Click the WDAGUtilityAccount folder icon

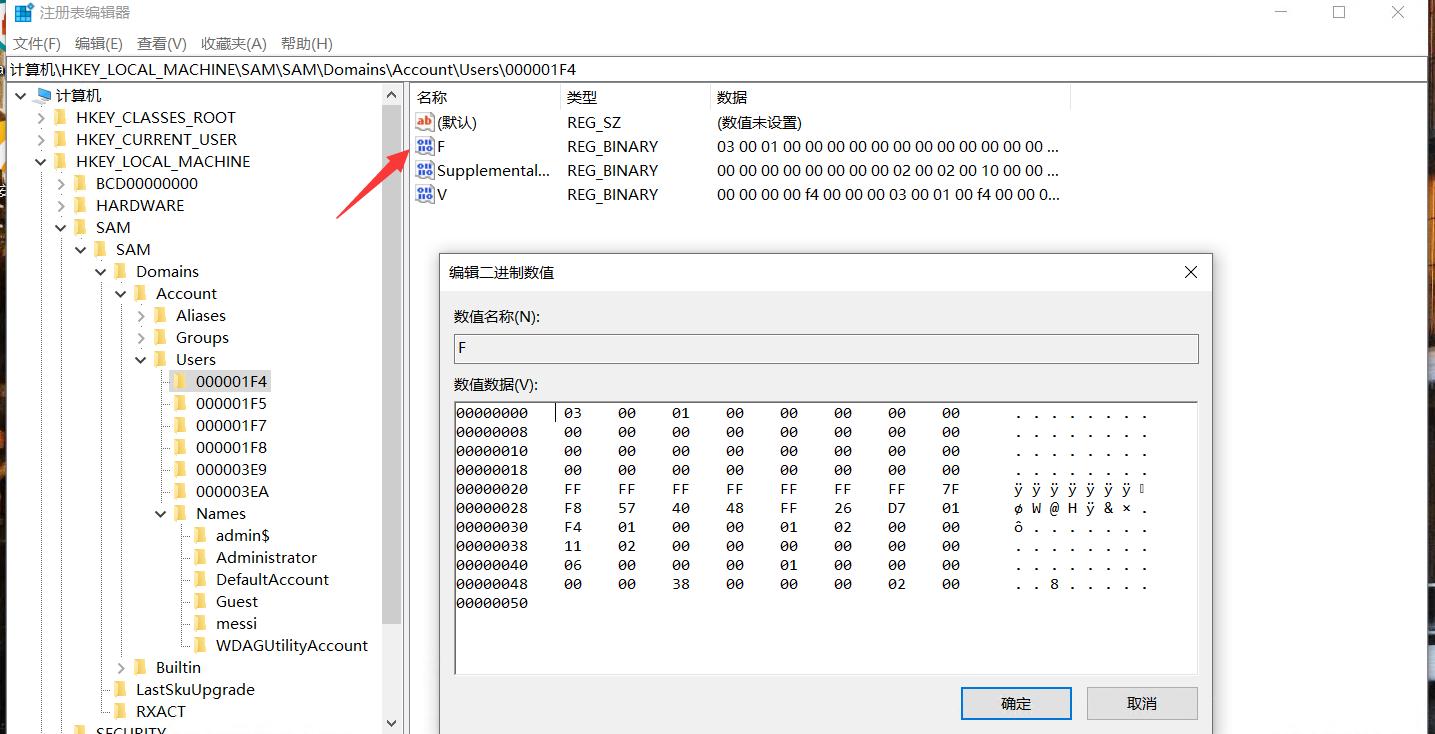coord(201,645)
